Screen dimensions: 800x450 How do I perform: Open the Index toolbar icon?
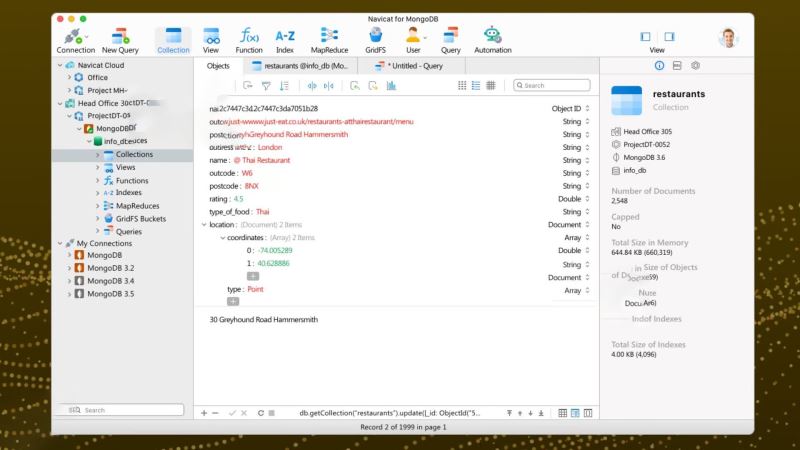(285, 40)
